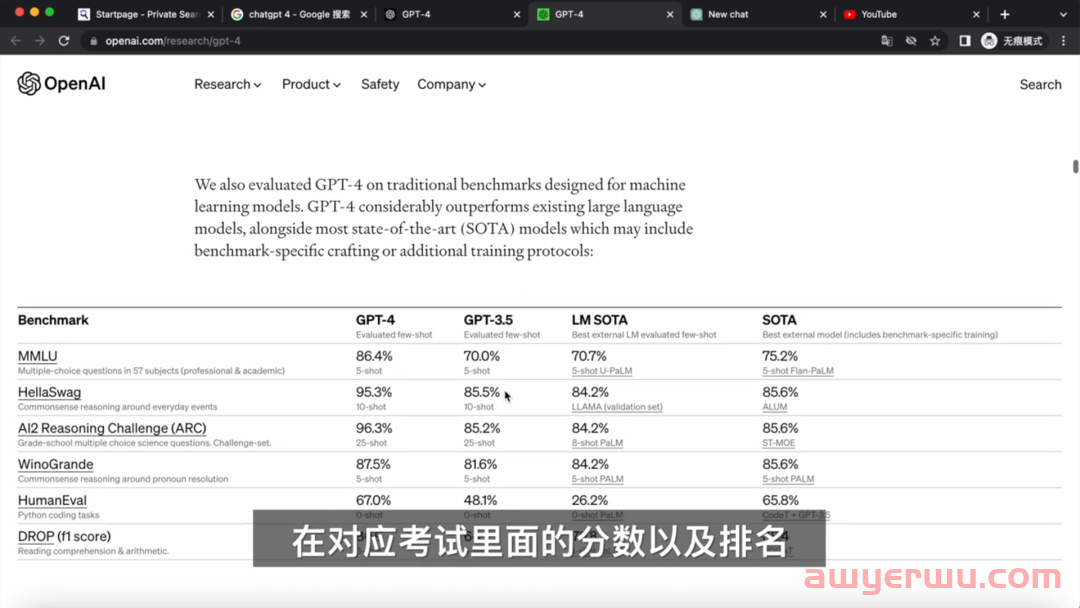Open the ALUM link

[x=774, y=407]
